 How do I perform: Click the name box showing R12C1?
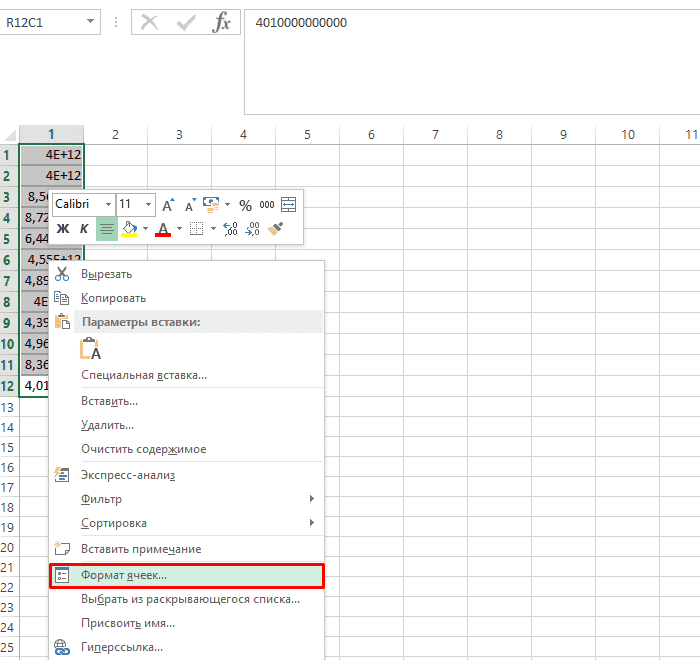[x=44, y=22]
